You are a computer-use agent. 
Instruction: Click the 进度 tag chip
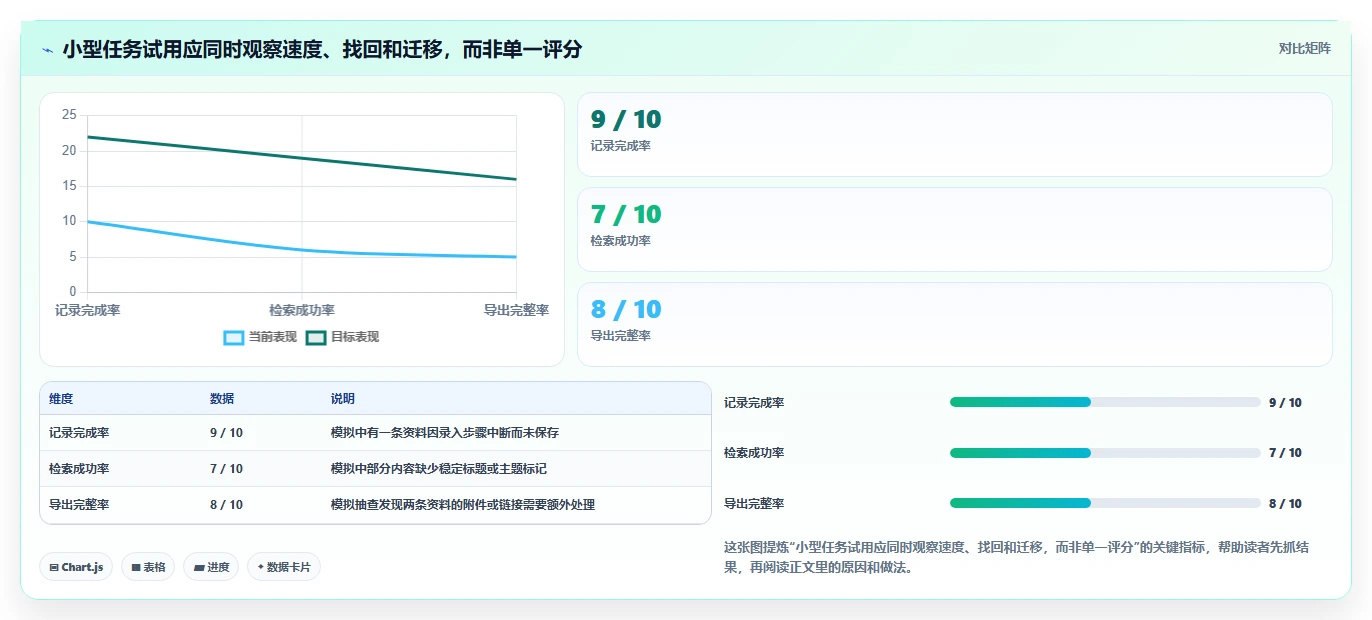pyautogui.click(x=211, y=567)
